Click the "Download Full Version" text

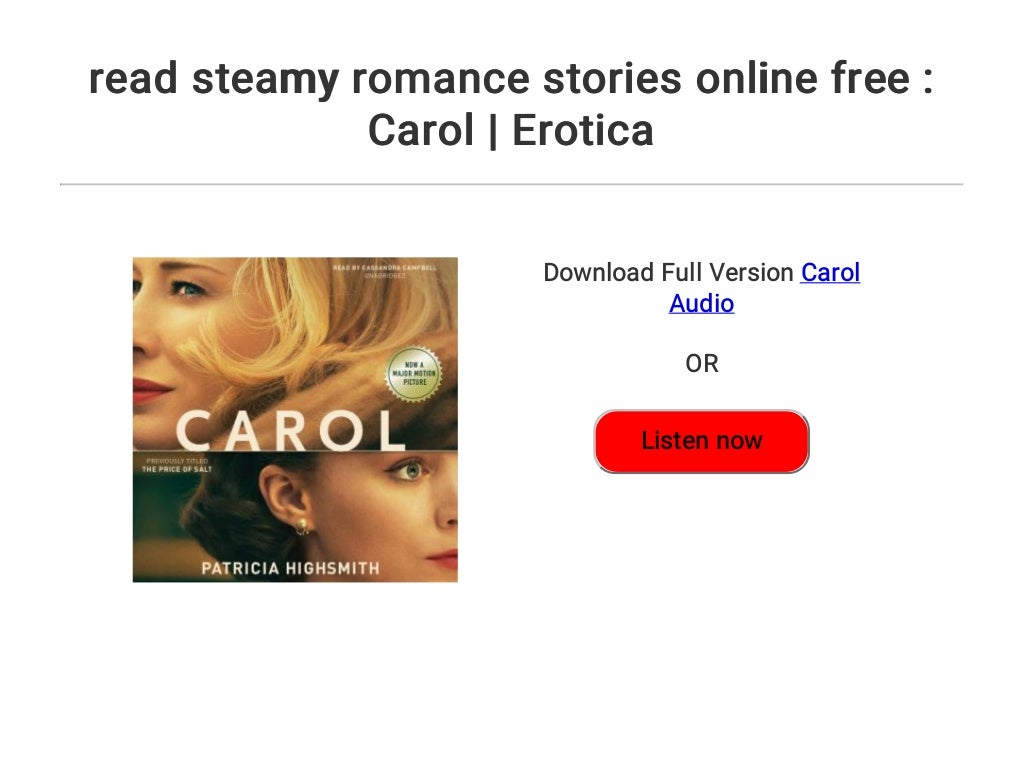point(668,272)
